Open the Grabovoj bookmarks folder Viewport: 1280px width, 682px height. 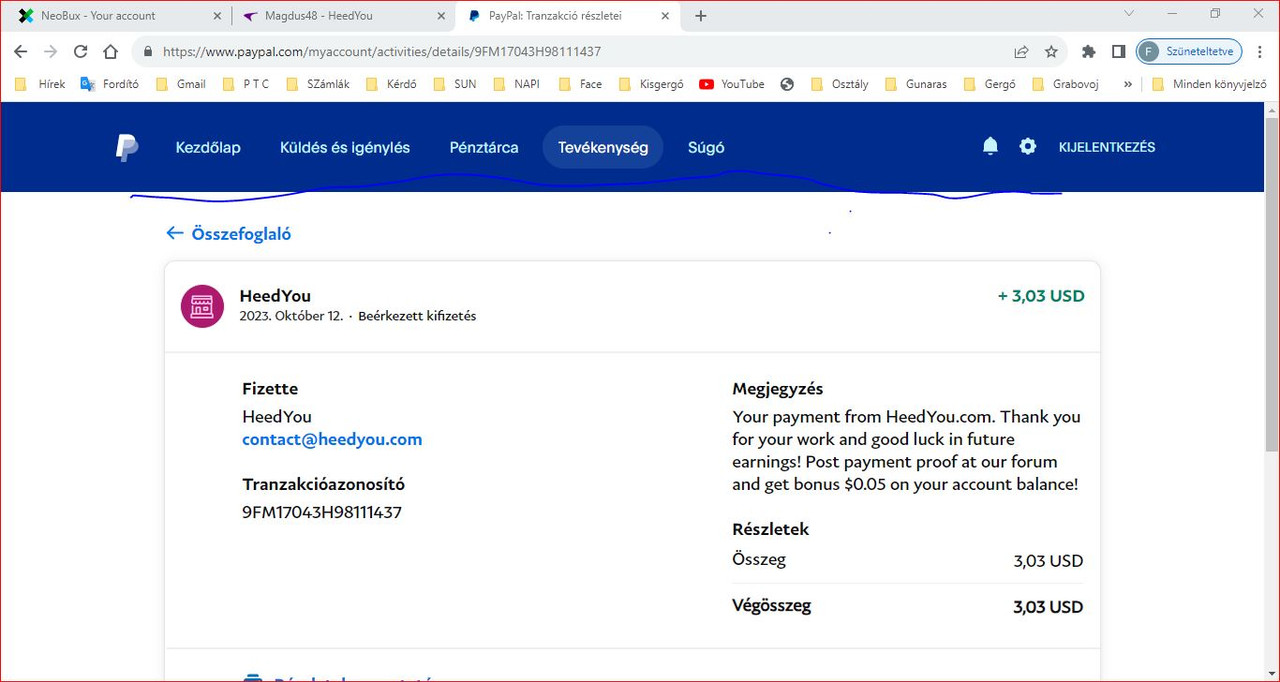[x=1065, y=84]
